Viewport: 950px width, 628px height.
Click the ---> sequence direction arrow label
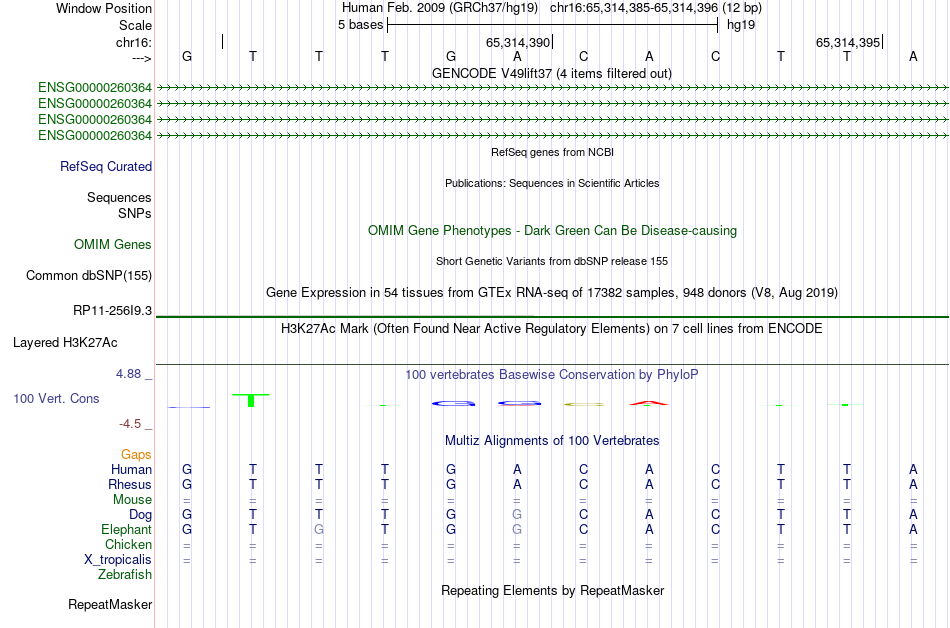[x=141, y=58]
